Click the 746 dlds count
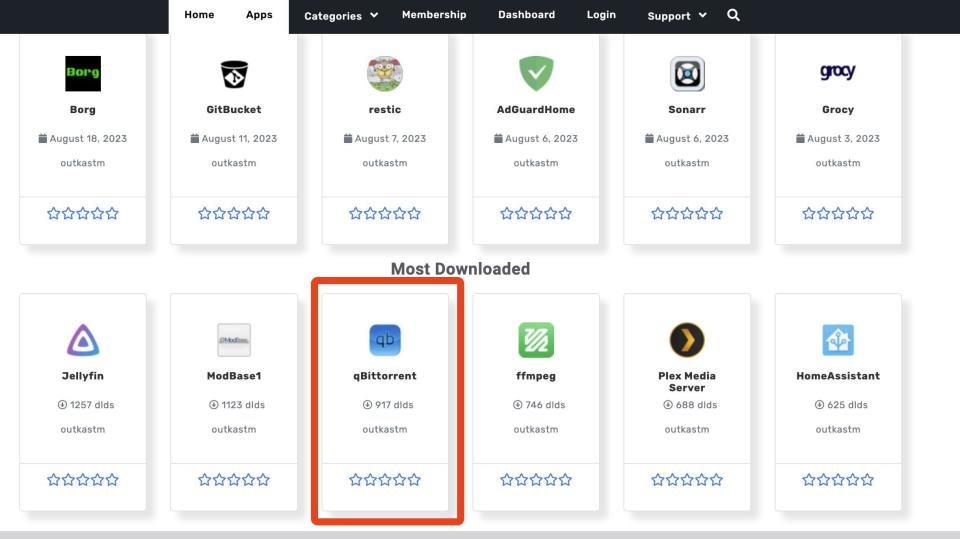 [539, 405]
